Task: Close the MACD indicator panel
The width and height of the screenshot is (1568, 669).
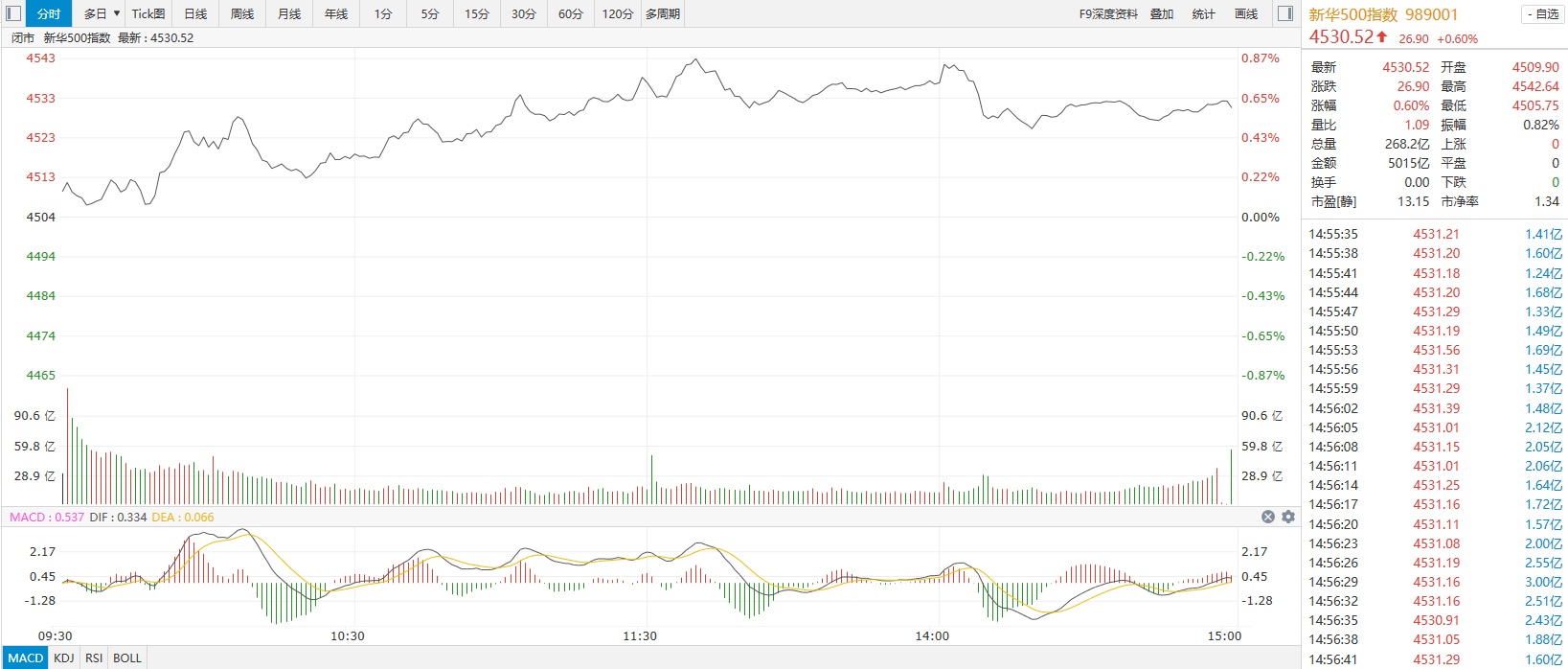Action: [1268, 517]
